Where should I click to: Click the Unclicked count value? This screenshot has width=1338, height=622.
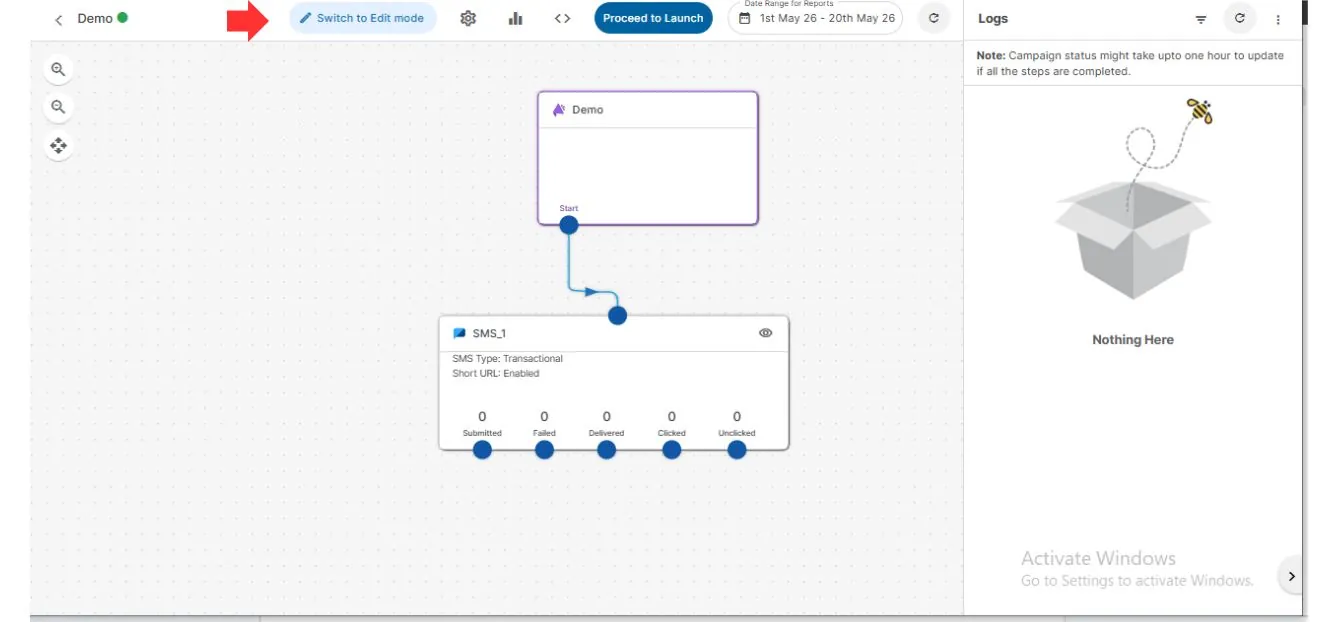click(737, 416)
